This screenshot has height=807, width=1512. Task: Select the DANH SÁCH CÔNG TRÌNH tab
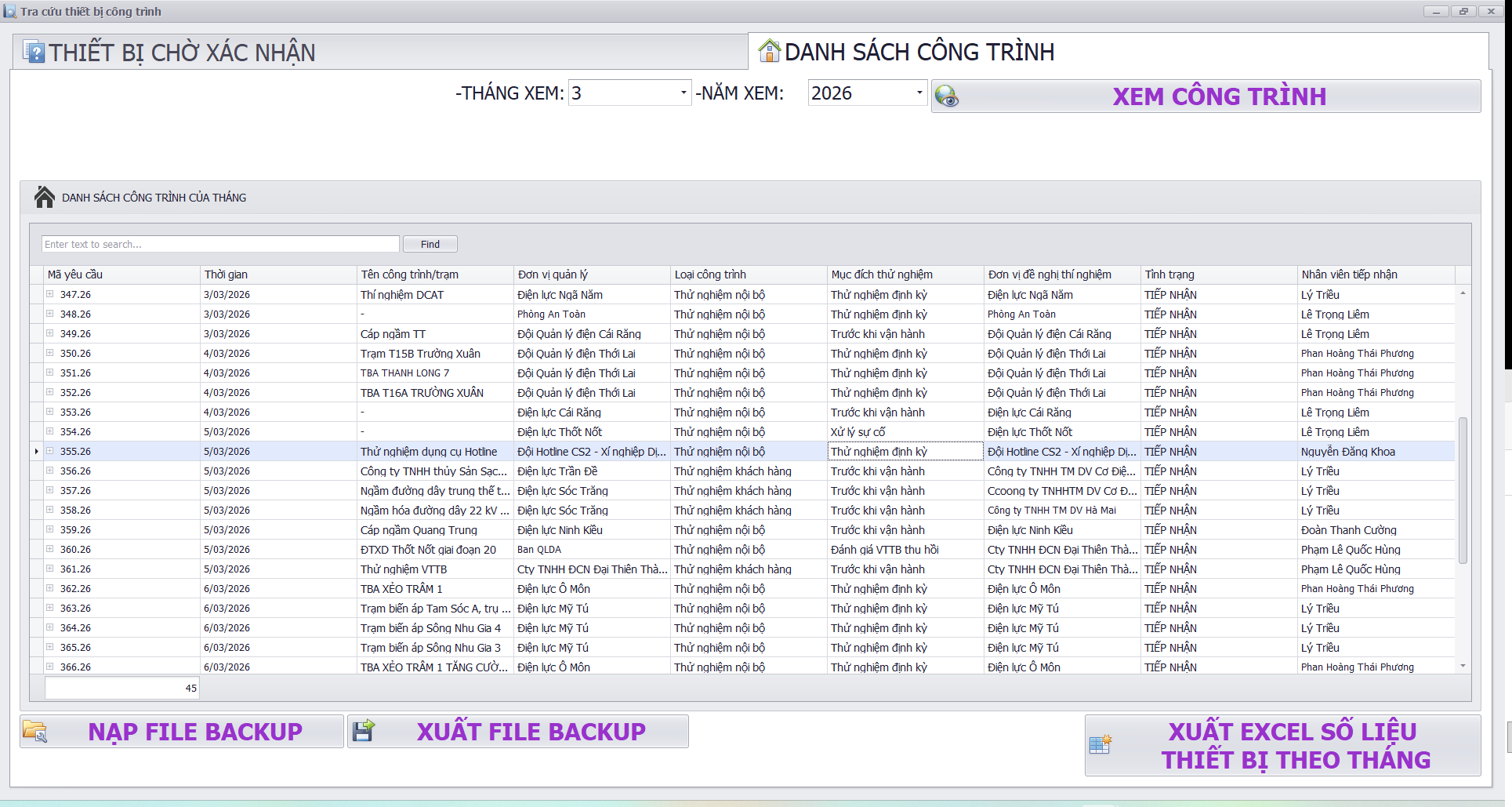coord(919,52)
